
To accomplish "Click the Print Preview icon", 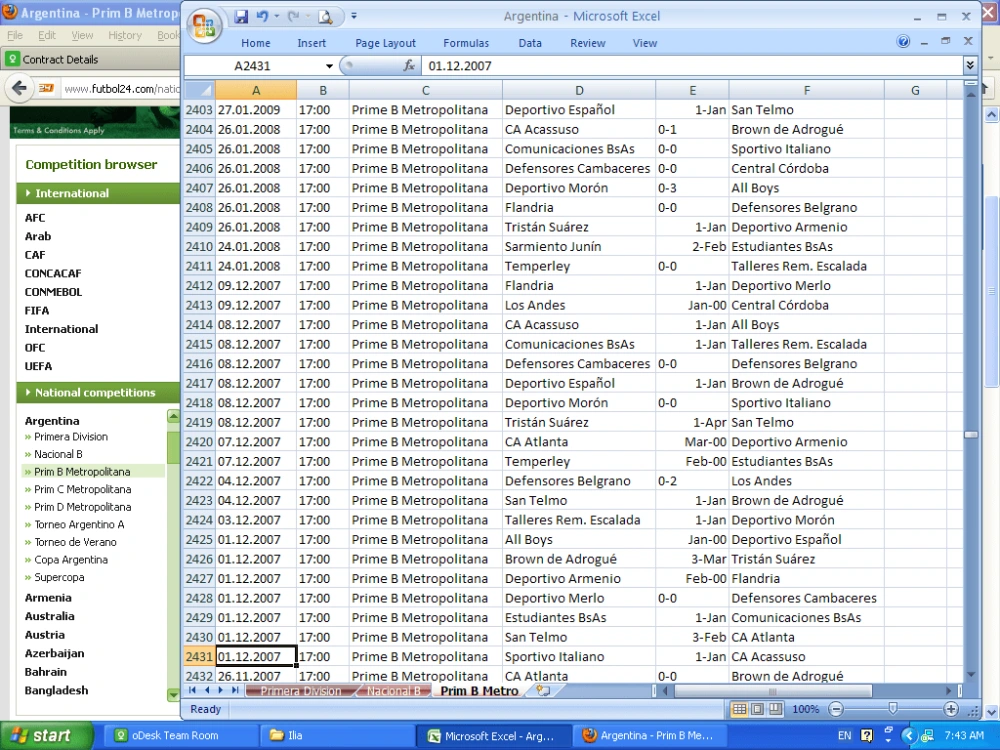I will pos(325,17).
